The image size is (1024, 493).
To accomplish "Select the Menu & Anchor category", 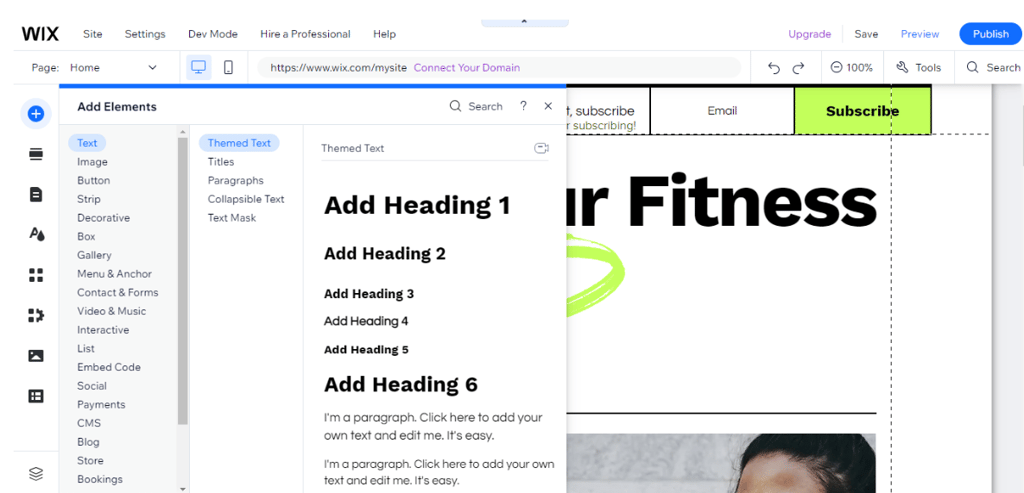I will tap(114, 274).
